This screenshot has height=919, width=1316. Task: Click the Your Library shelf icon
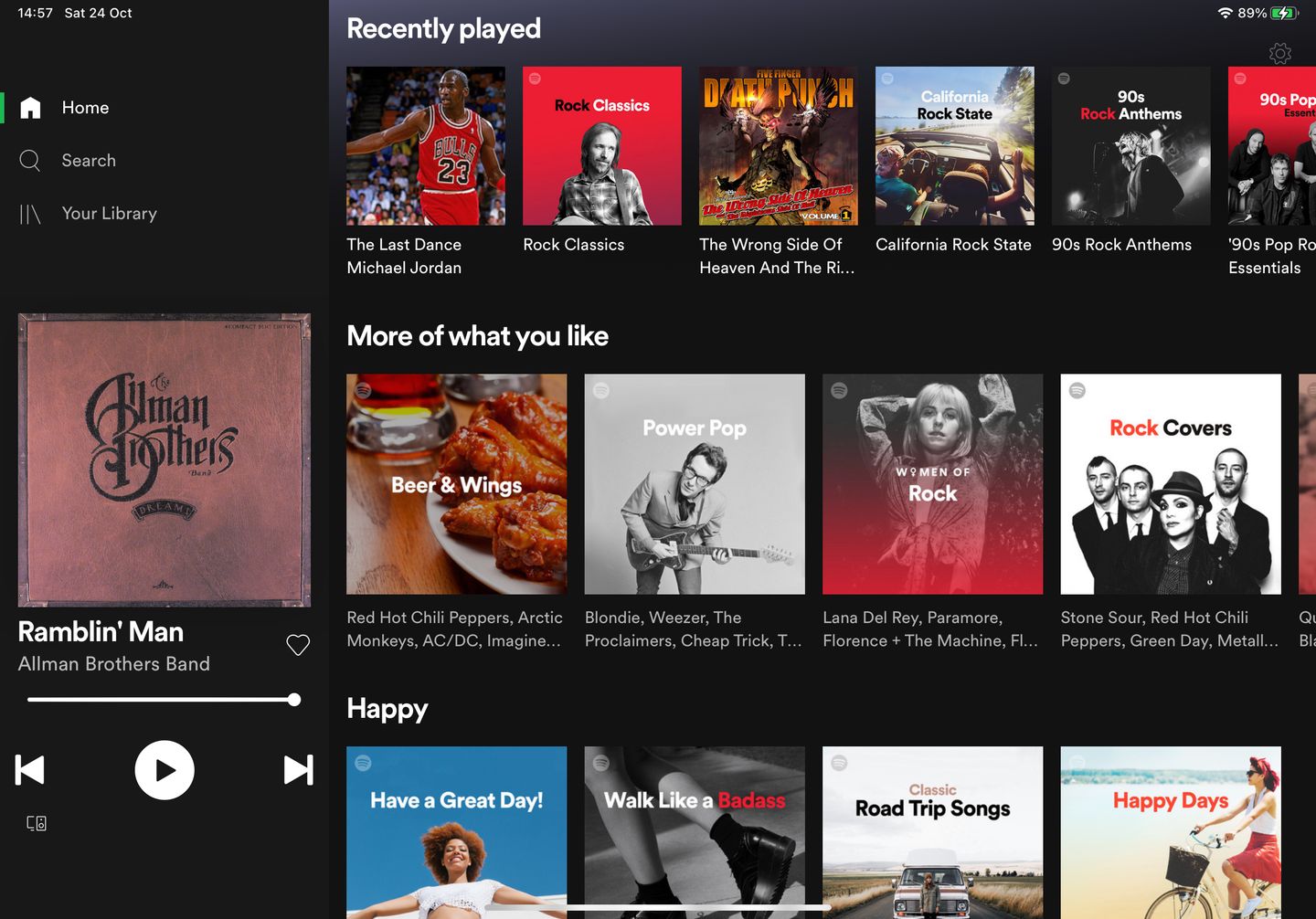30,214
